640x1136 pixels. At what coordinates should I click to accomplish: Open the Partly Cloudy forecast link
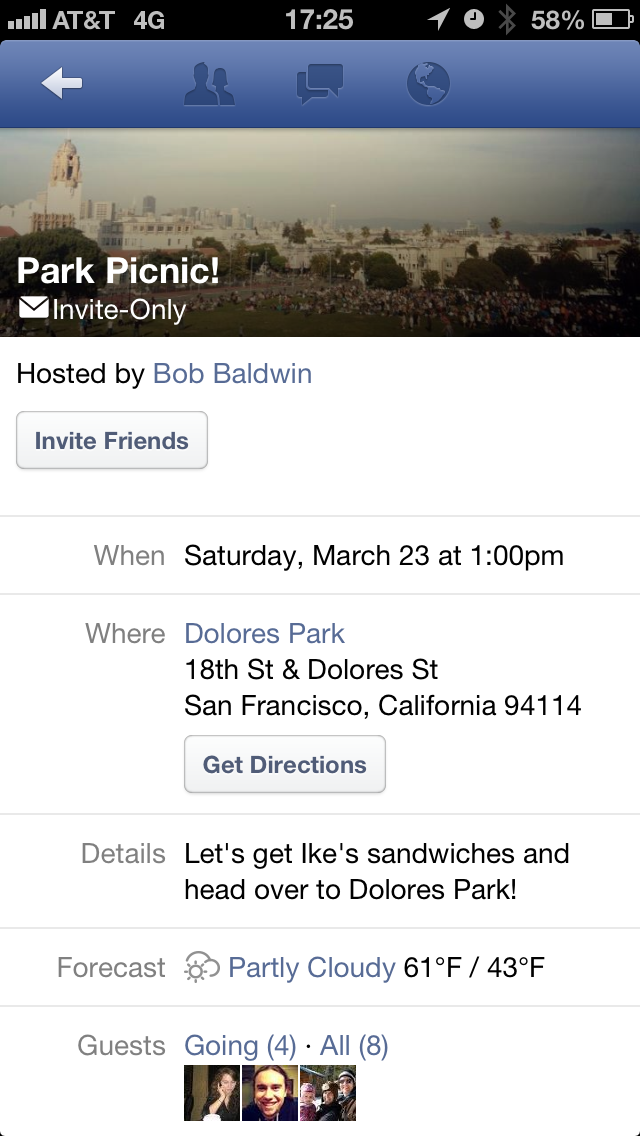(311, 968)
